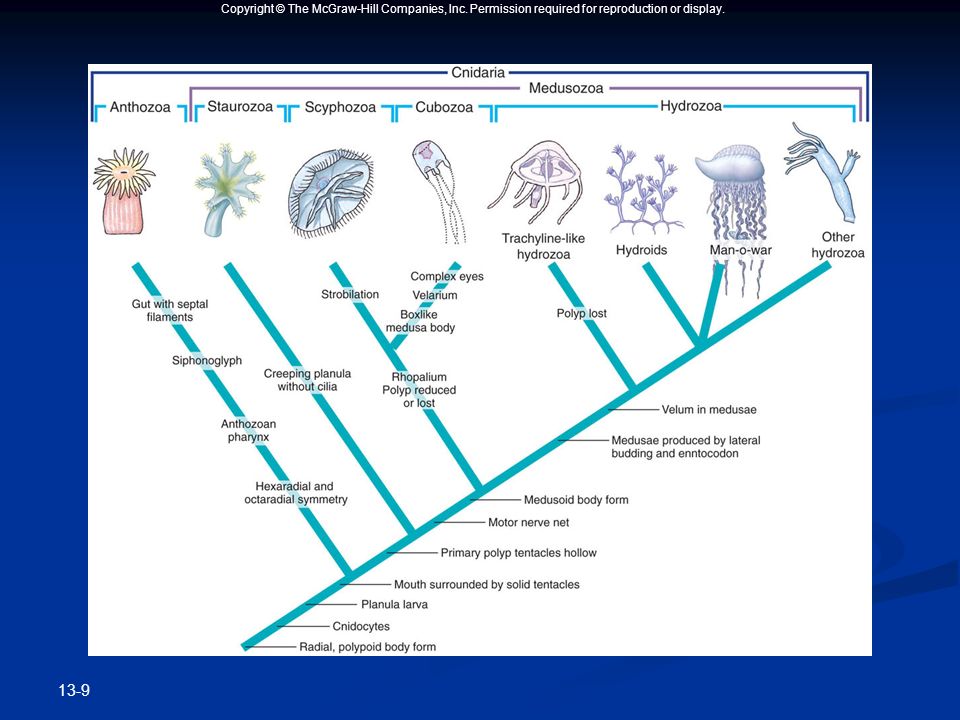Click the Trachyline-like hydrozoa medusa drawing

click(536, 184)
